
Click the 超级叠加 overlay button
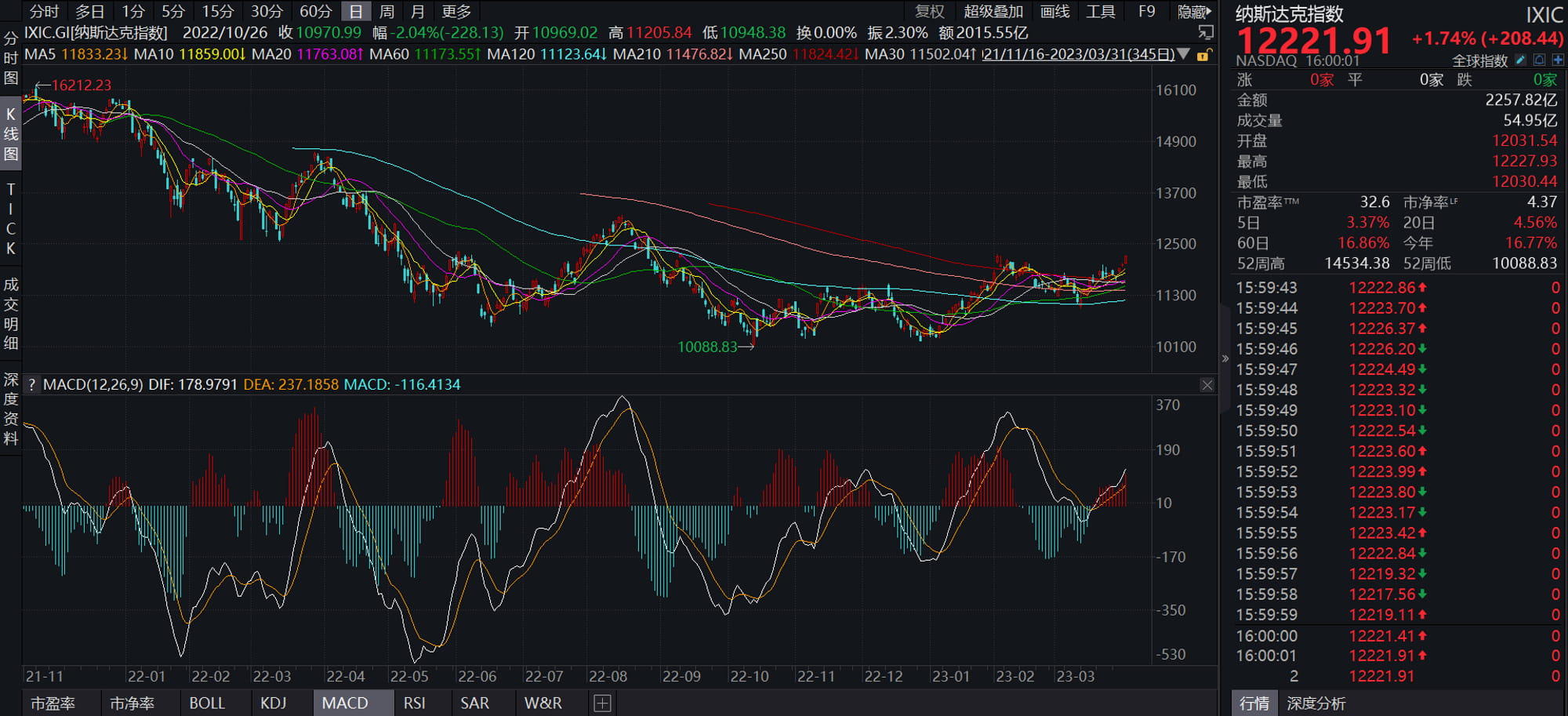[993, 12]
